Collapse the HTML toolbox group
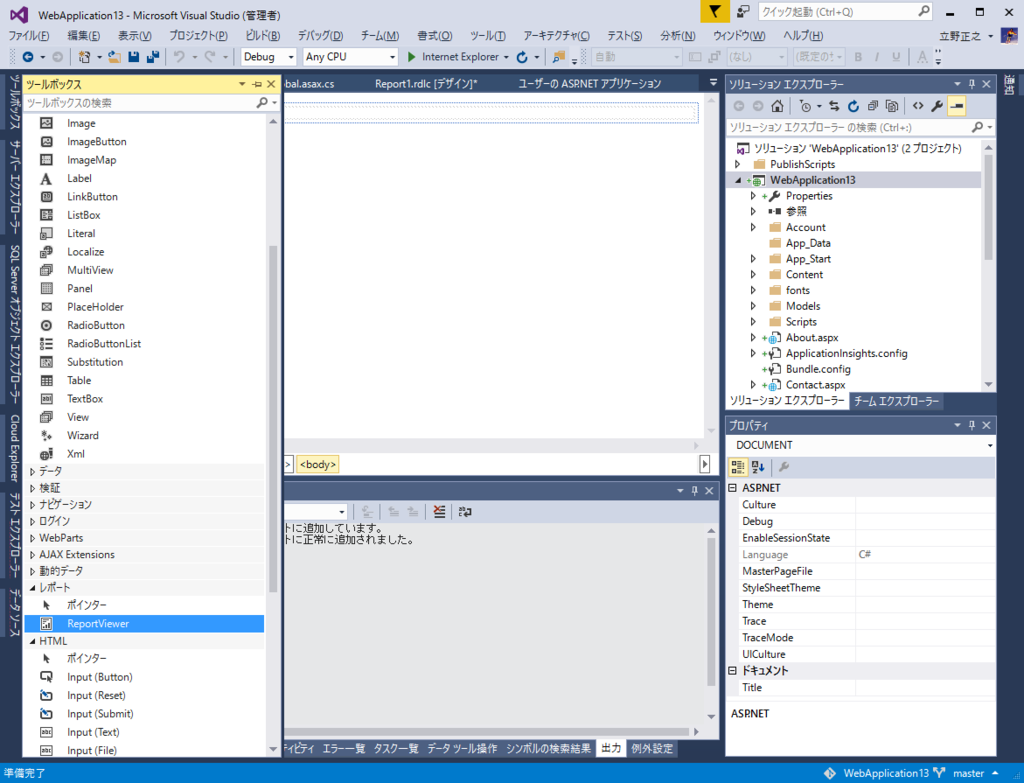The width and height of the screenshot is (1024, 783). (33, 641)
